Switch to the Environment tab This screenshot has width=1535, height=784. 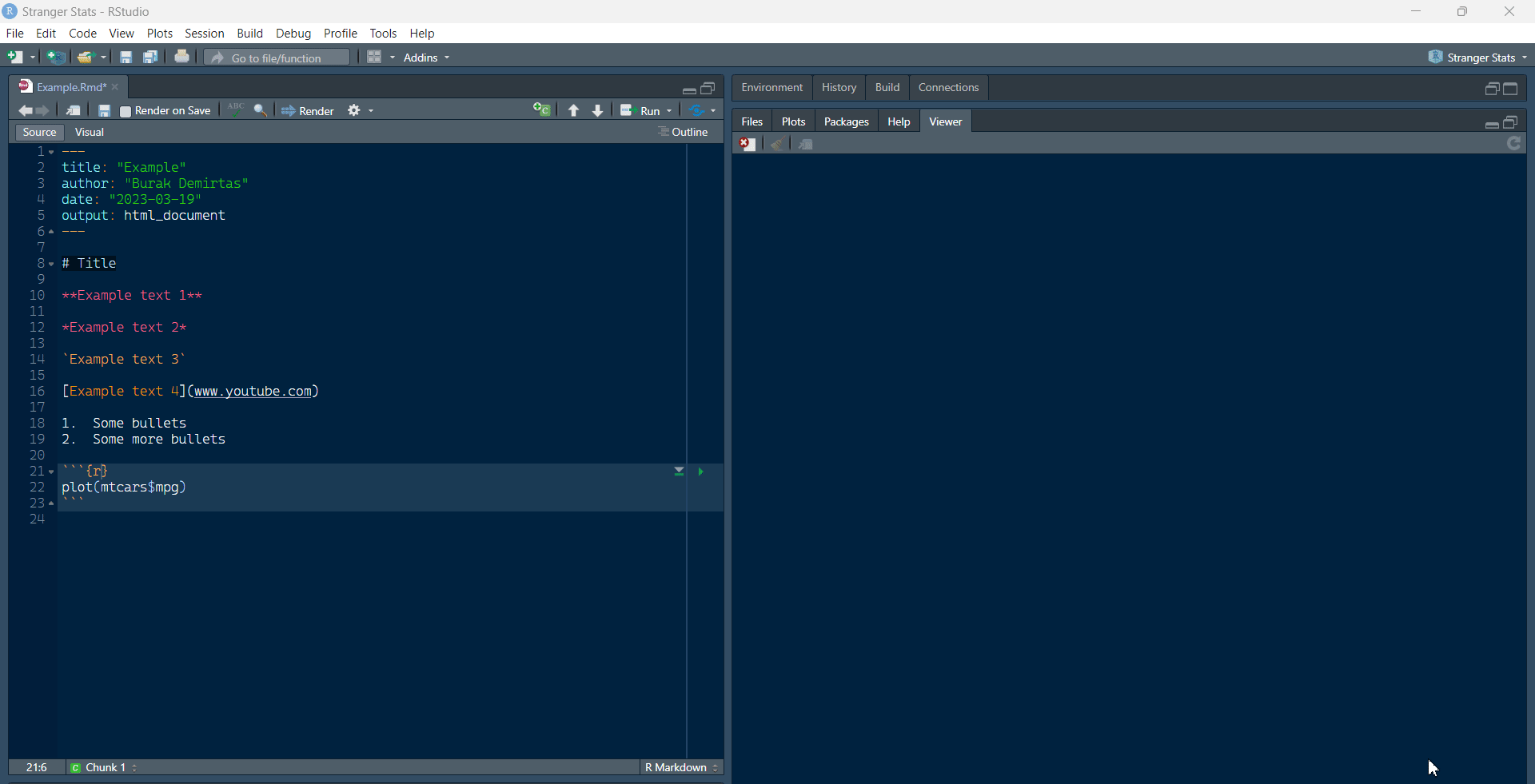tap(771, 88)
